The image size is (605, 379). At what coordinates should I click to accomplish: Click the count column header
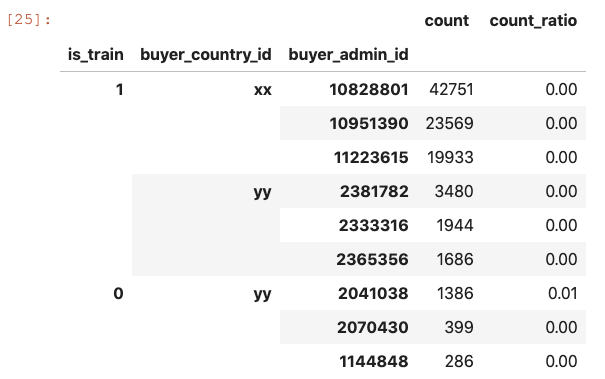click(446, 20)
